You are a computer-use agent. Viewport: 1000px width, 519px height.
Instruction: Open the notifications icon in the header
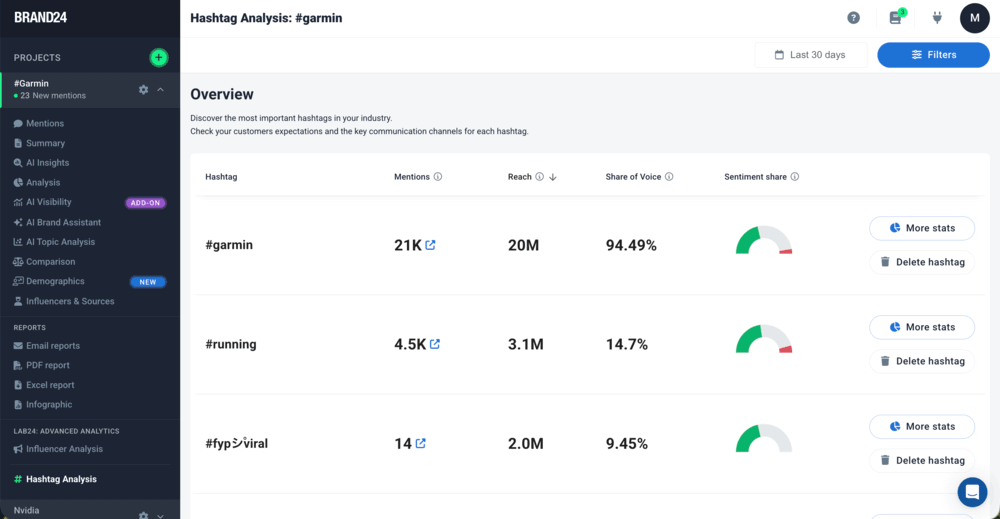(895, 18)
